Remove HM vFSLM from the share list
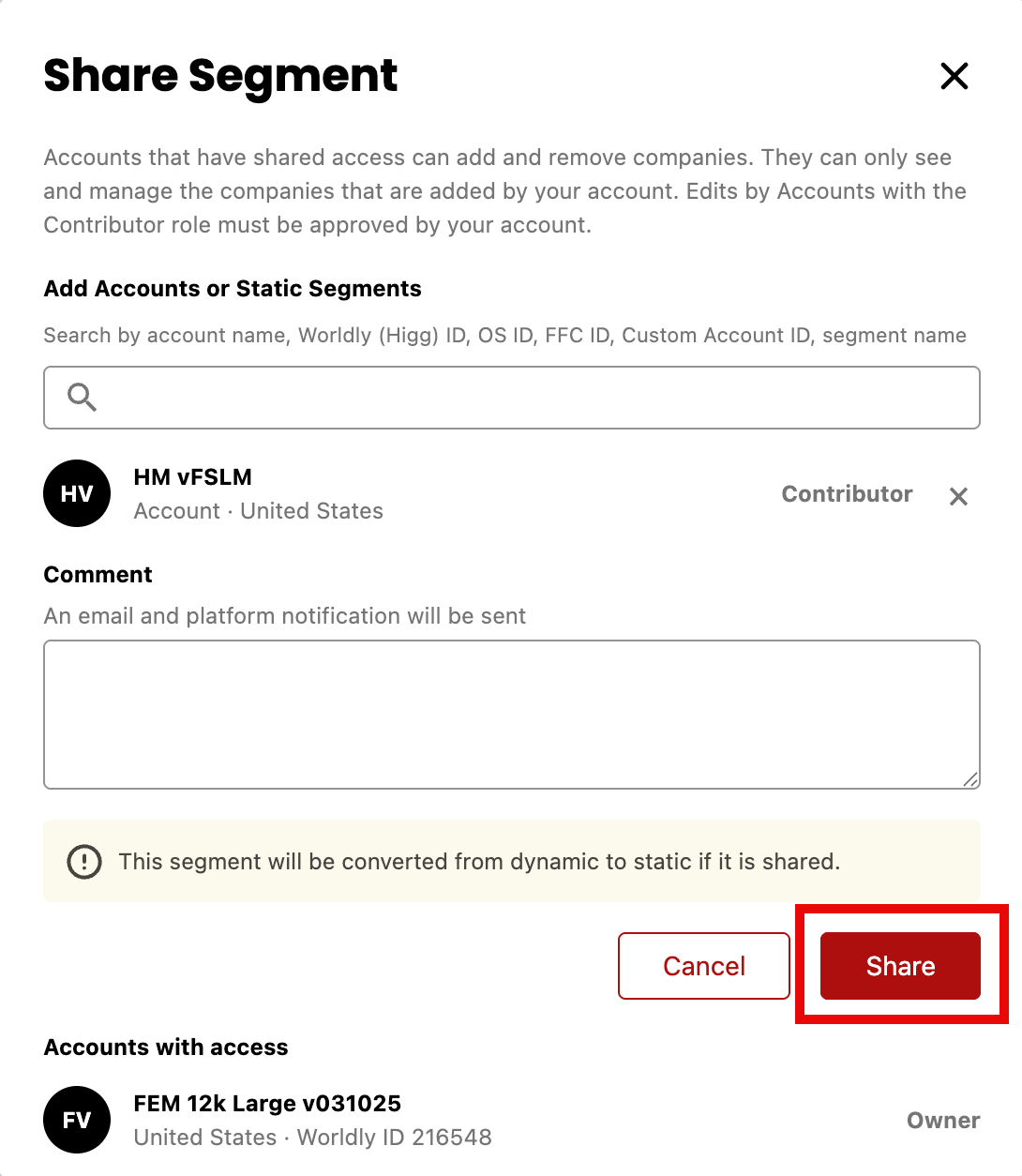The image size is (1022, 1176). pos(958,496)
